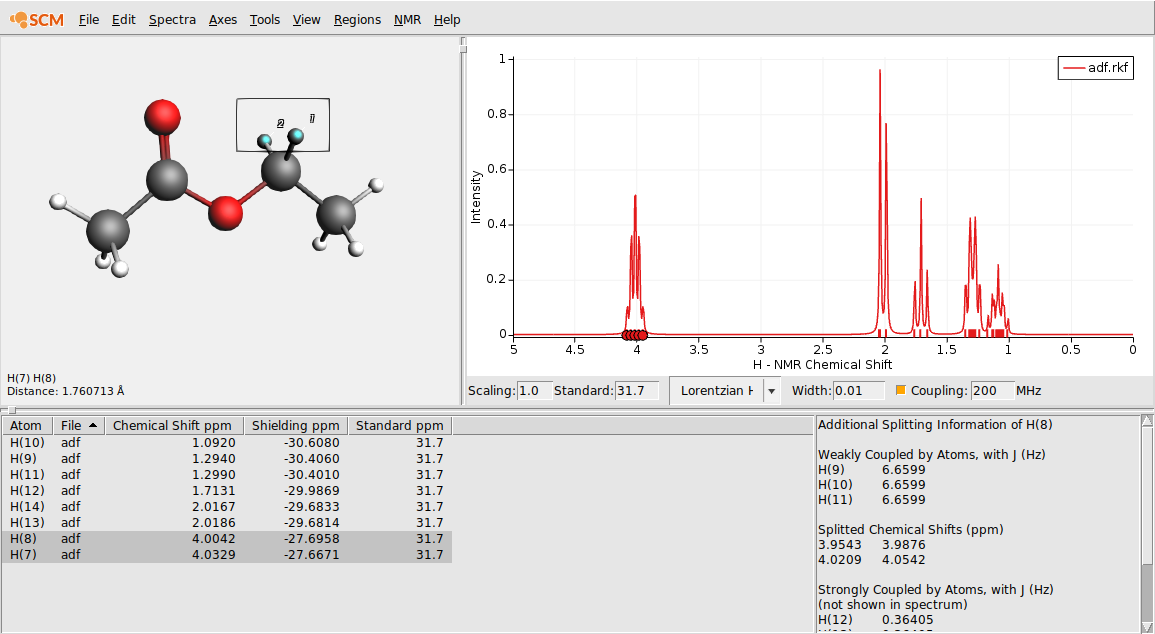Click red peak markers near 4 ppm
The image size is (1155, 634).
pos(634,335)
